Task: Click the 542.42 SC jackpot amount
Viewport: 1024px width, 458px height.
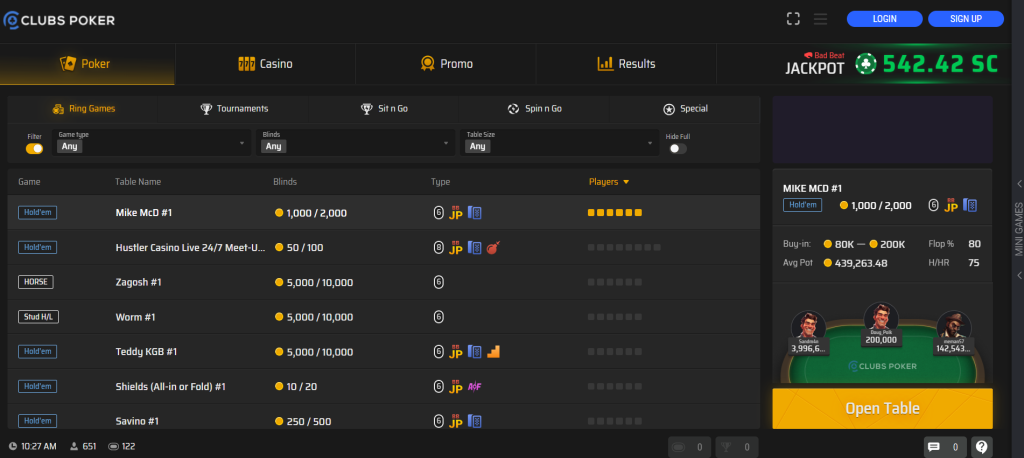Action: 940,63
